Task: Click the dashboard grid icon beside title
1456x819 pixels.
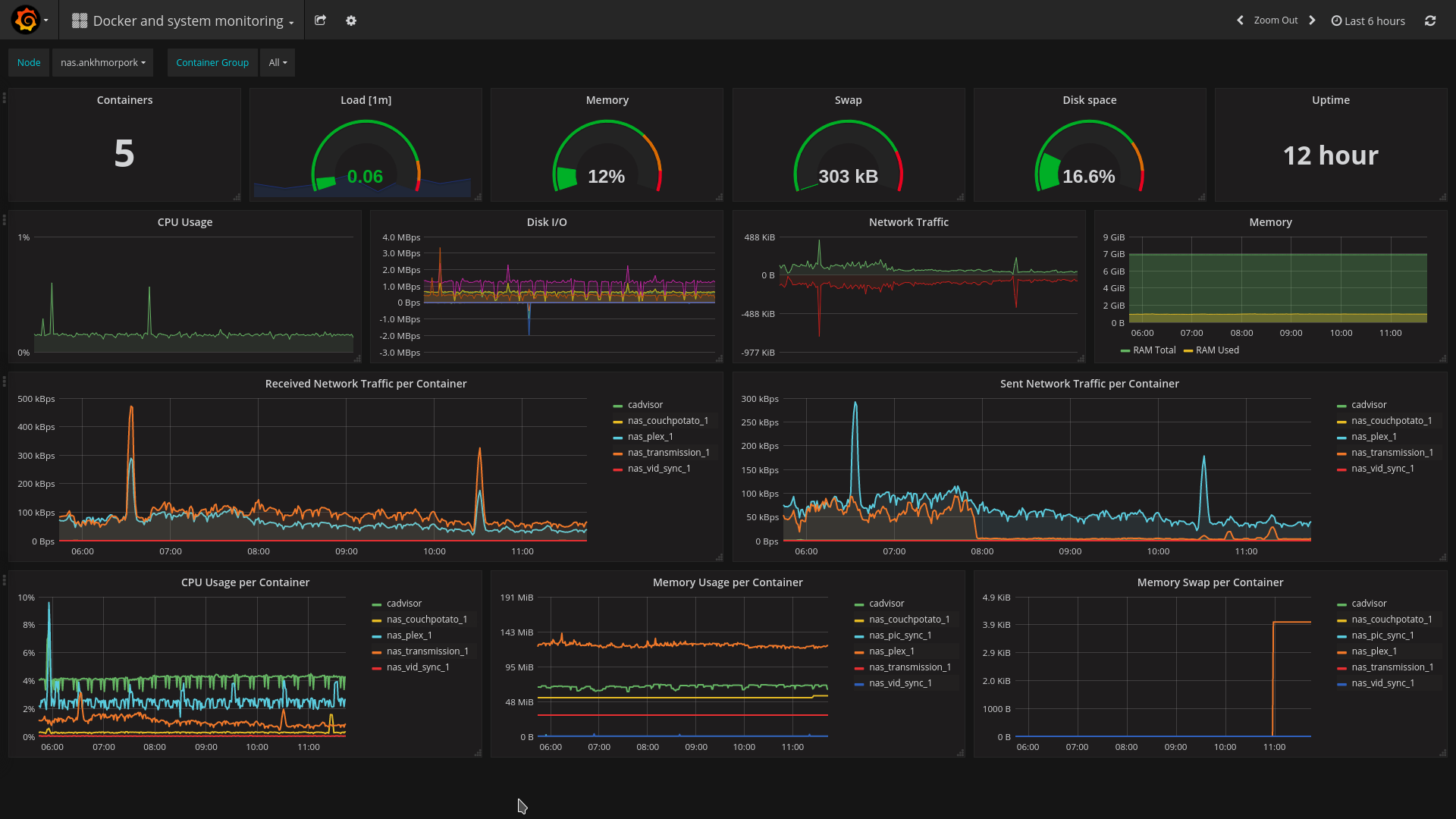Action: click(x=79, y=20)
